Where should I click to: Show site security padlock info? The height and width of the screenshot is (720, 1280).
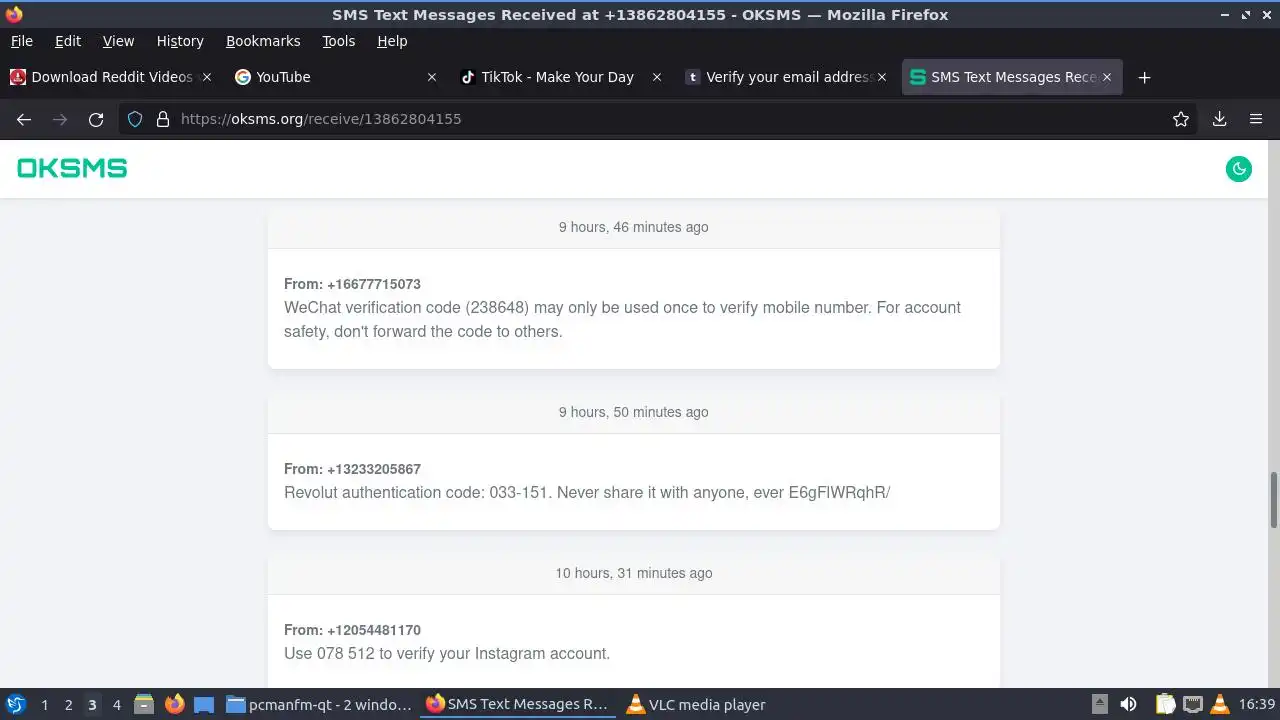pyautogui.click(x=163, y=119)
